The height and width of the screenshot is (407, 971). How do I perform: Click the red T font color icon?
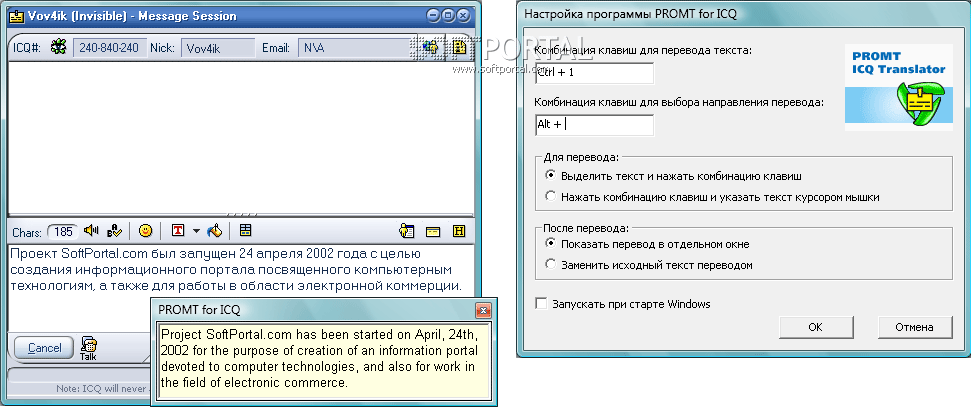point(178,231)
